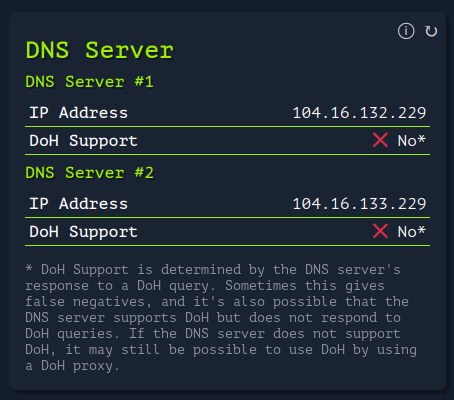454x400 pixels.
Task: Click the No* value for Server #1
Action: 411,141
